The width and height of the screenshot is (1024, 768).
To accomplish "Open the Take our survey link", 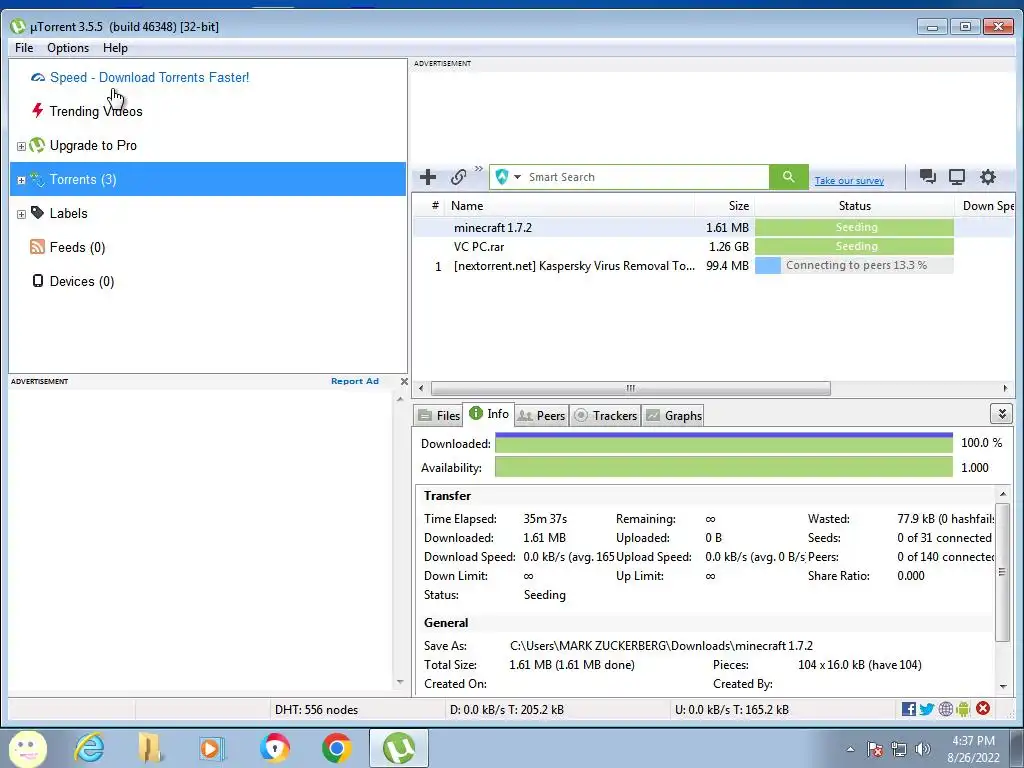I will [849, 181].
